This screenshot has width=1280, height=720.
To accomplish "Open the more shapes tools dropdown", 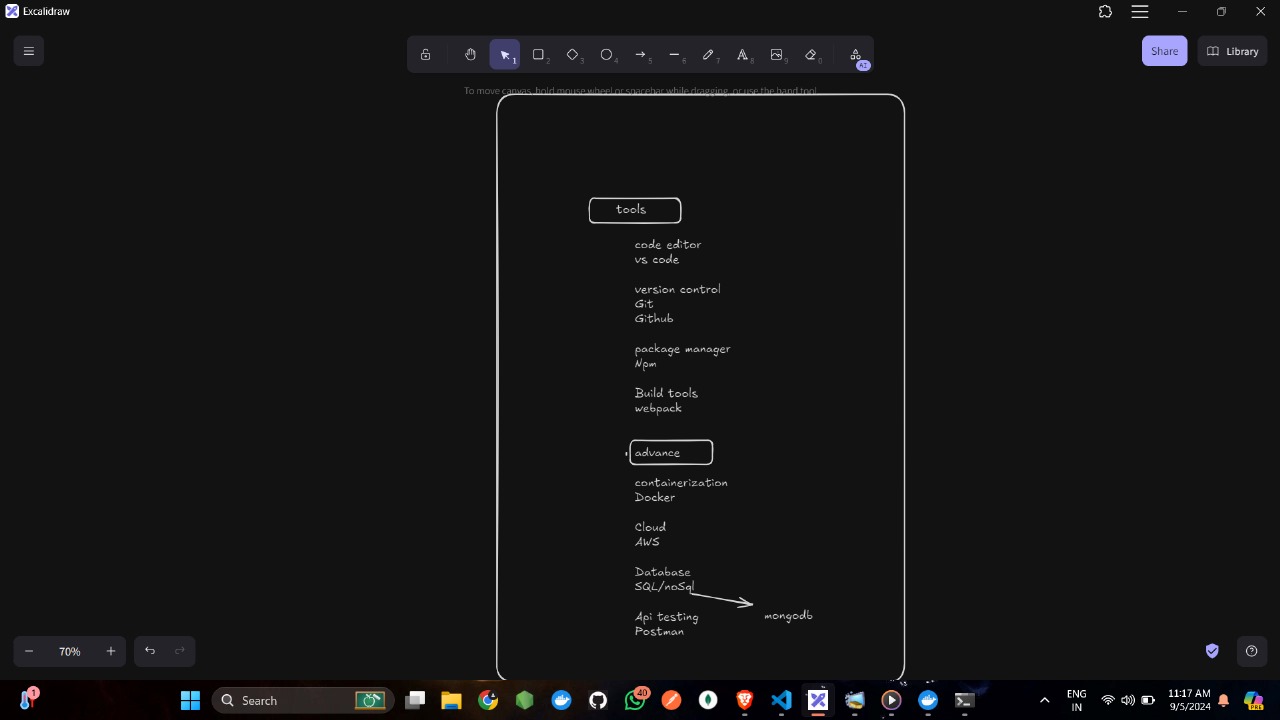I will click(x=855, y=55).
